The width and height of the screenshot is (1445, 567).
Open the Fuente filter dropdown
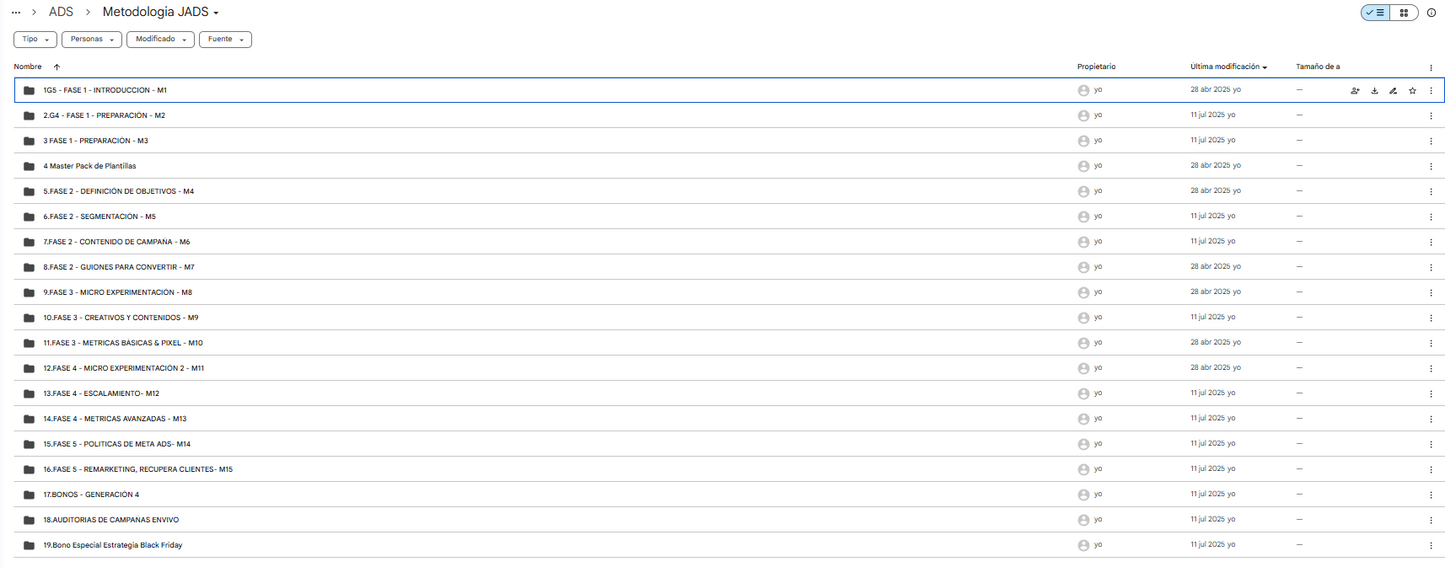click(225, 39)
